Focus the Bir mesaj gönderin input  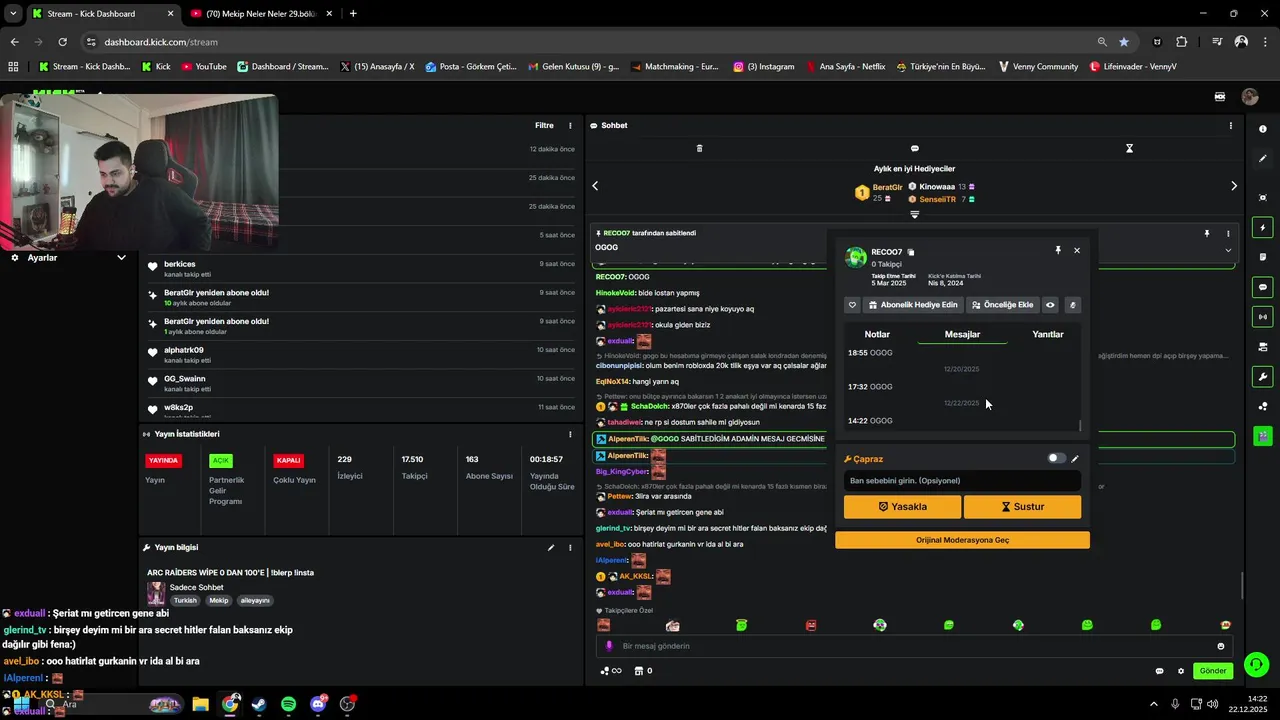[x=915, y=646]
